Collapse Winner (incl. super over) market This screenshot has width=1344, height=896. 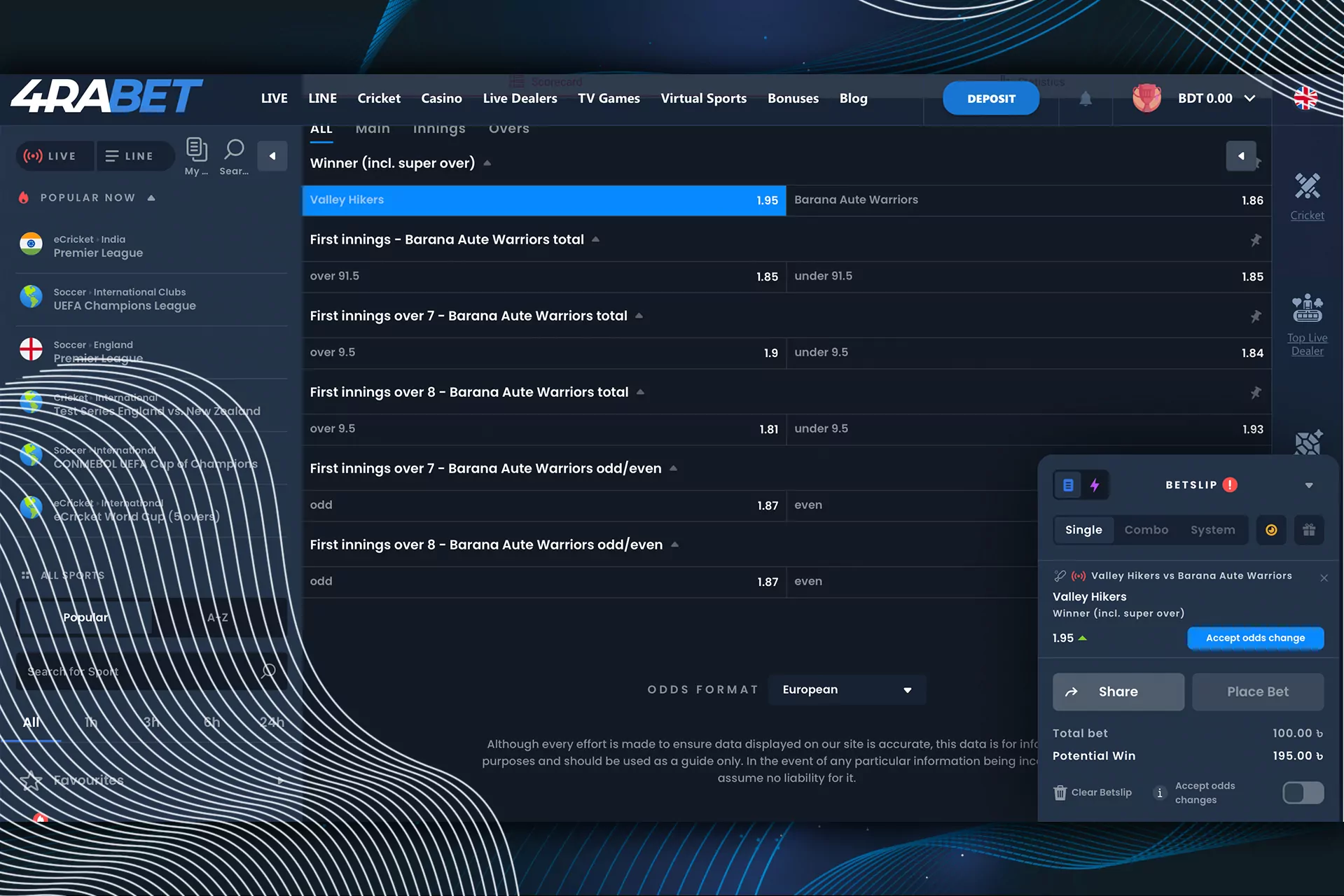487,163
